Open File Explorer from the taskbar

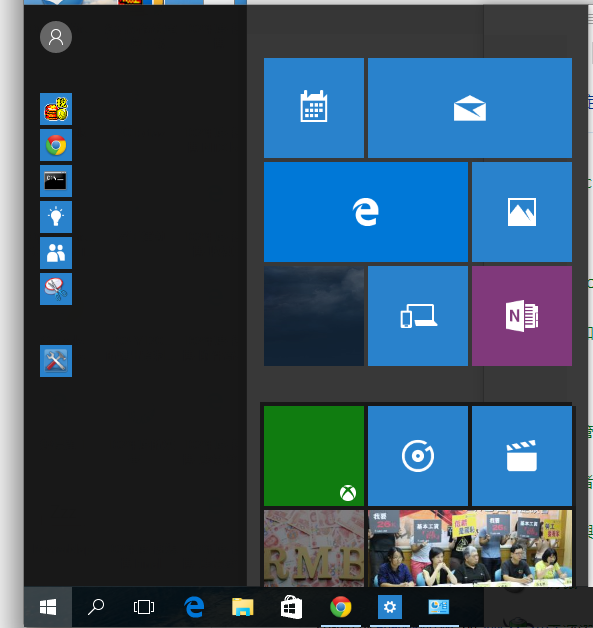(243, 607)
